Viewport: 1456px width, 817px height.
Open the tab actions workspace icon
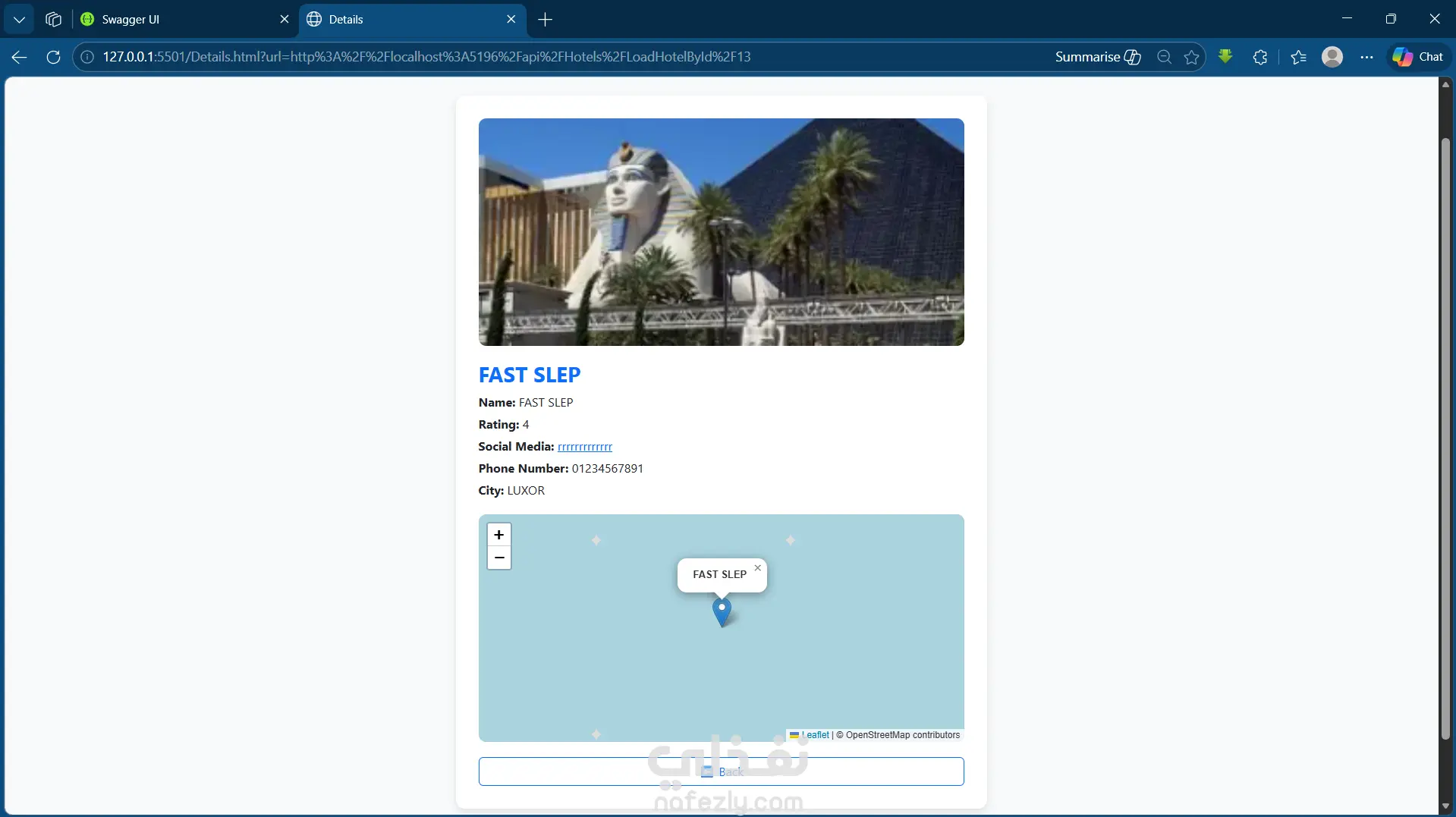(53, 20)
